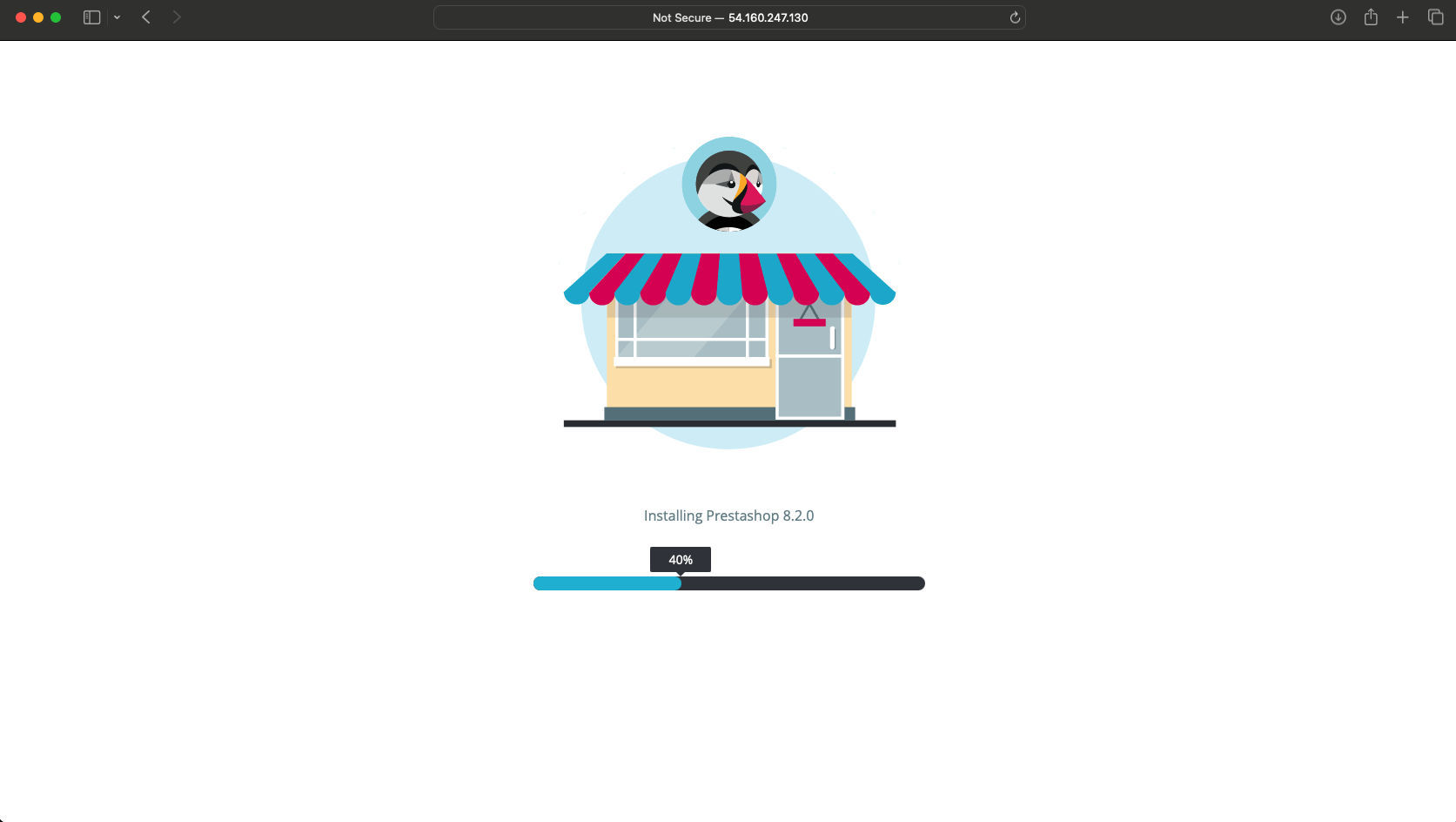Click the Installing Prestashop 8.2.0 text

[x=729, y=515]
